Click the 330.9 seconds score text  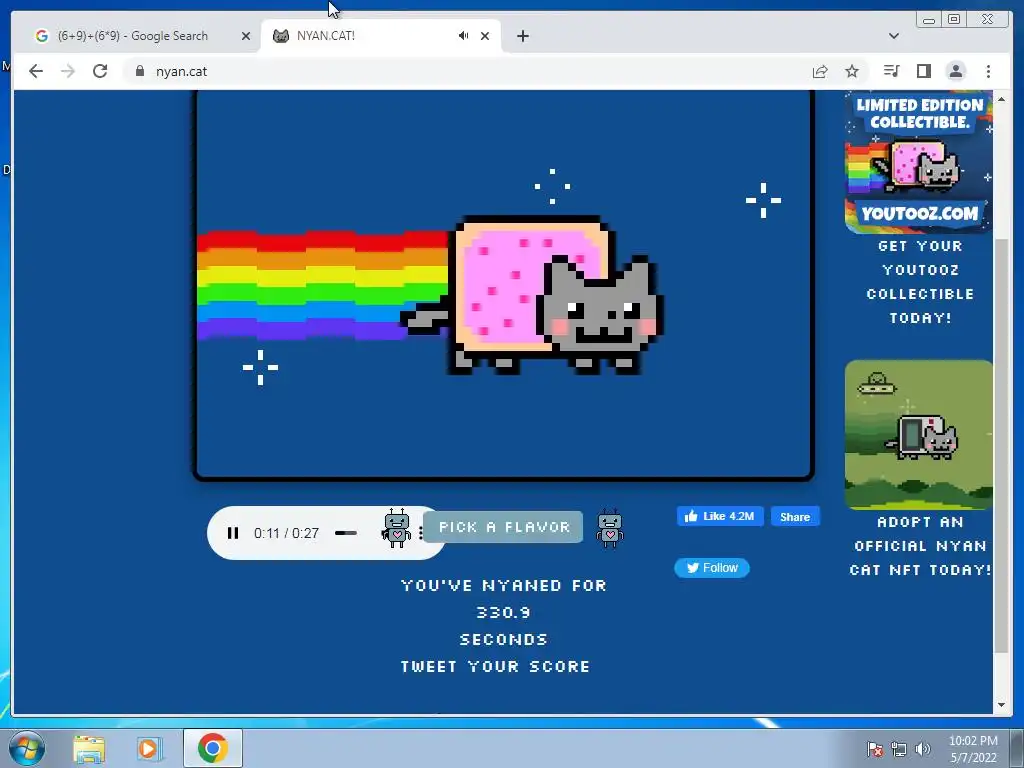coord(503,613)
